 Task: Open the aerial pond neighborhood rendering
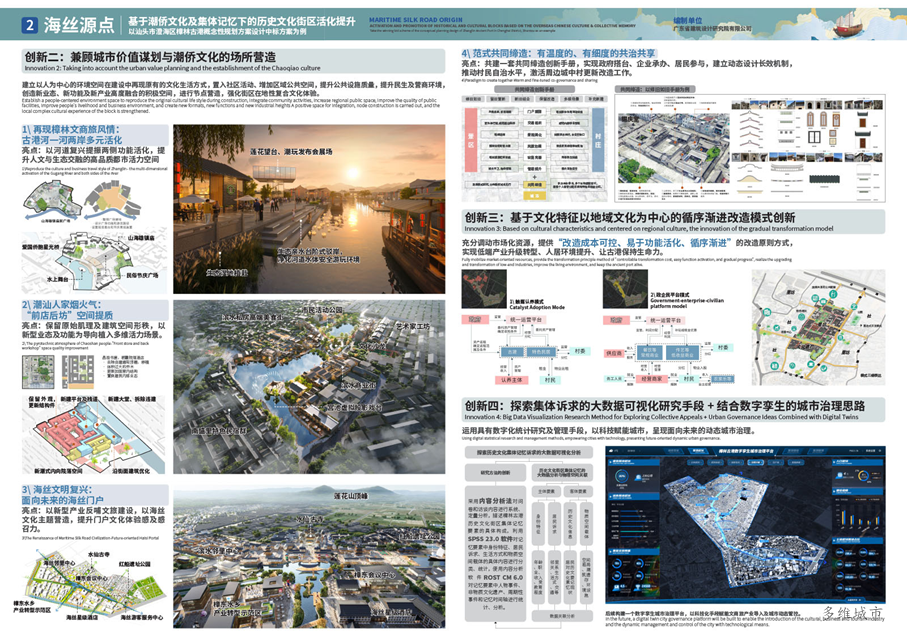(x=309, y=386)
